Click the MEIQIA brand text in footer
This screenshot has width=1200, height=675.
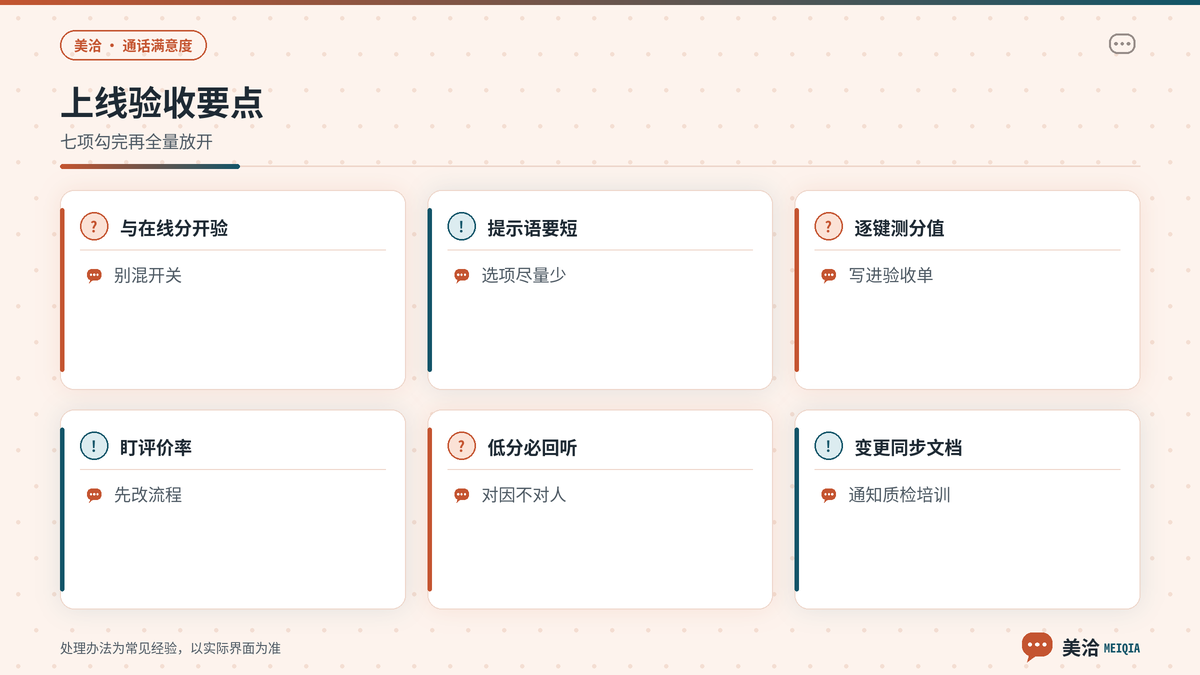tap(1121, 648)
